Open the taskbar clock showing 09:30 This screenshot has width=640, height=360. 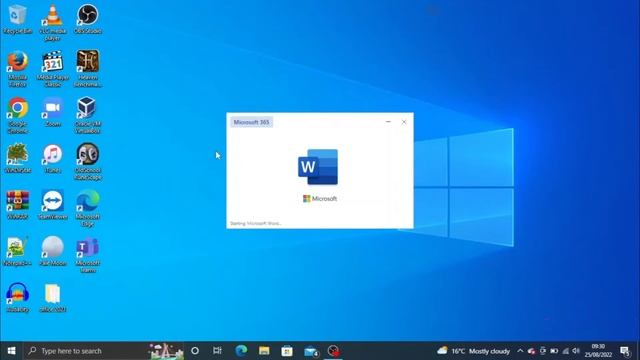click(598, 351)
